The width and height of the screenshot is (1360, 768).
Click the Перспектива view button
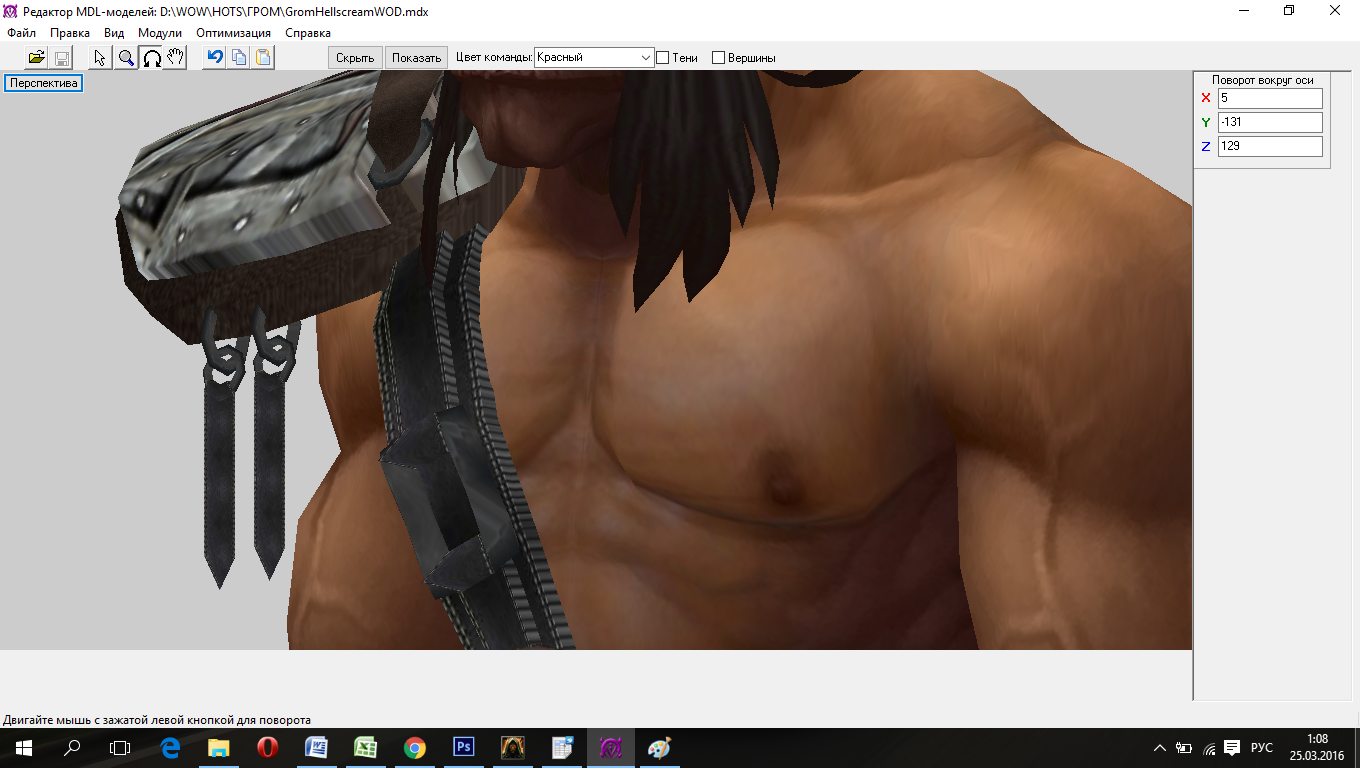click(44, 84)
